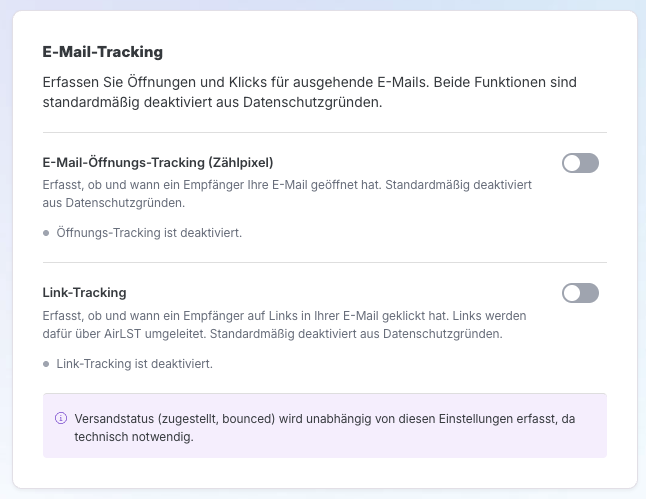Turn on the Link-Tracking switch

[580, 293]
